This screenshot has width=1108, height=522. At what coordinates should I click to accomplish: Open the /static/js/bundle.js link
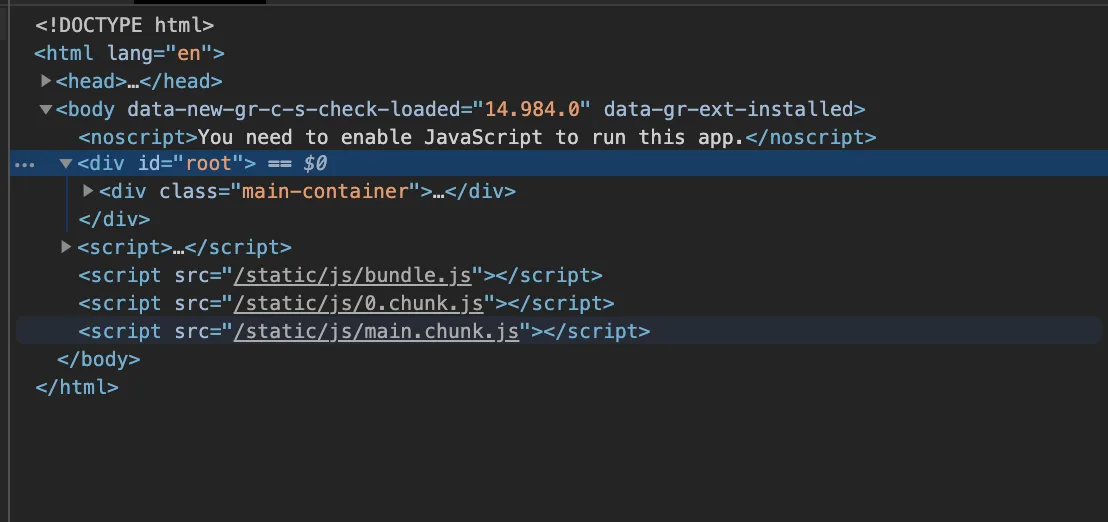(353, 275)
